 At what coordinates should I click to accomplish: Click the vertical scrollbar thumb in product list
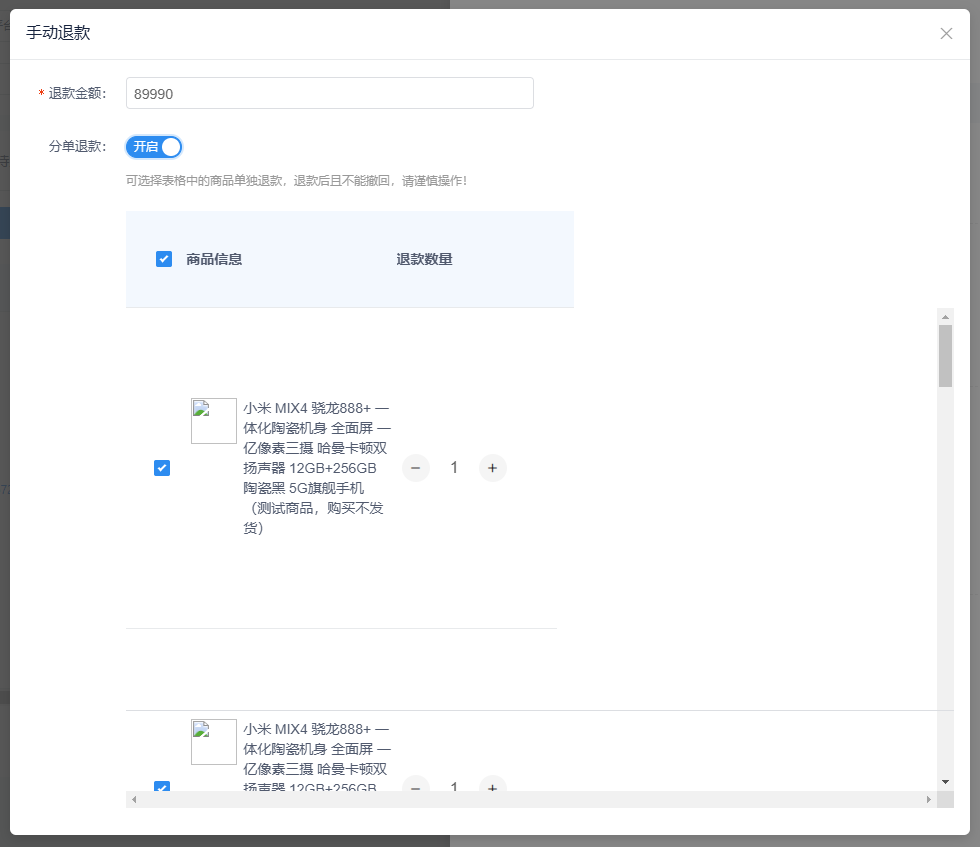[945, 356]
